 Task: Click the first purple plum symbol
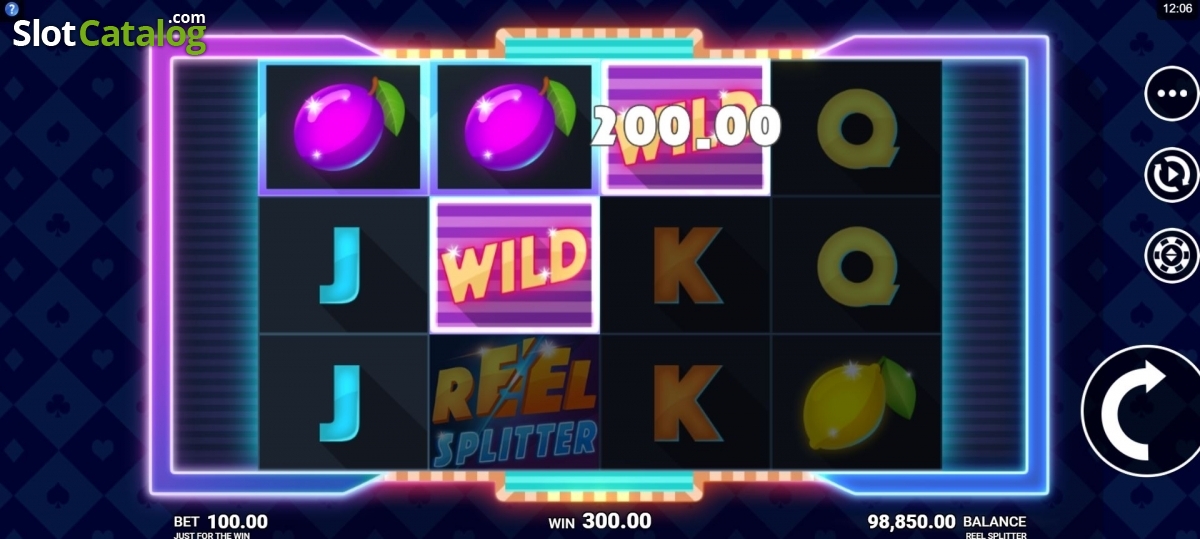point(344,126)
